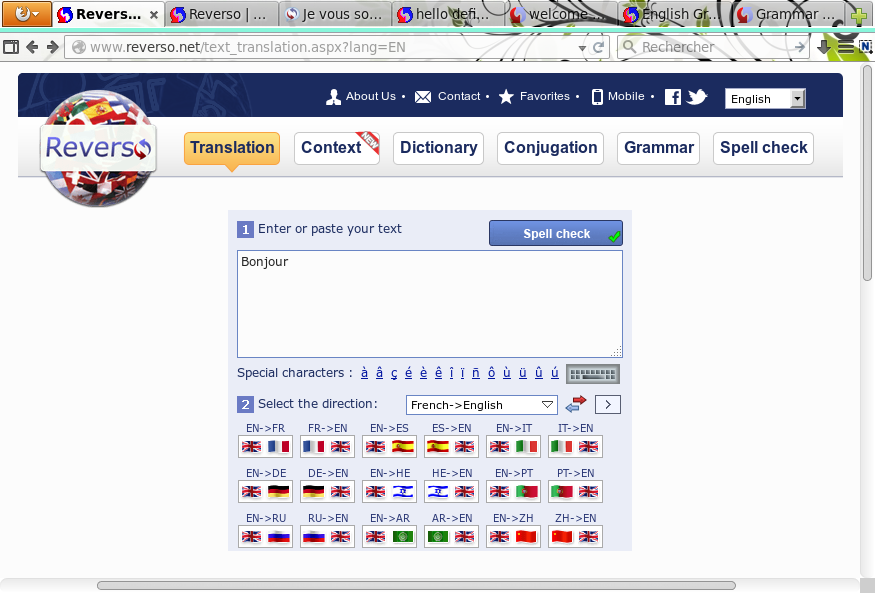Insert special character ñ

(475, 373)
